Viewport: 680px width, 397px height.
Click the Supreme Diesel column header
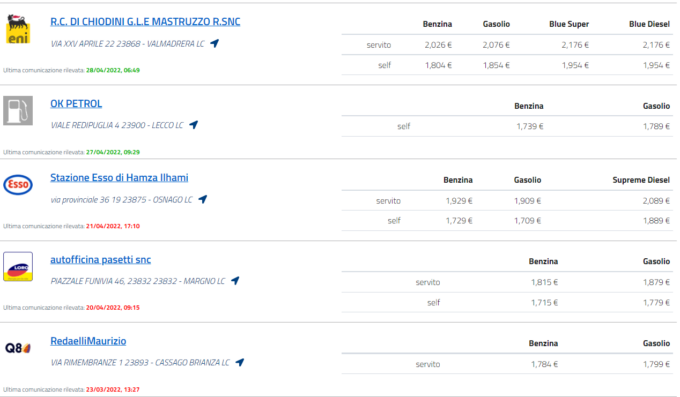pos(641,180)
